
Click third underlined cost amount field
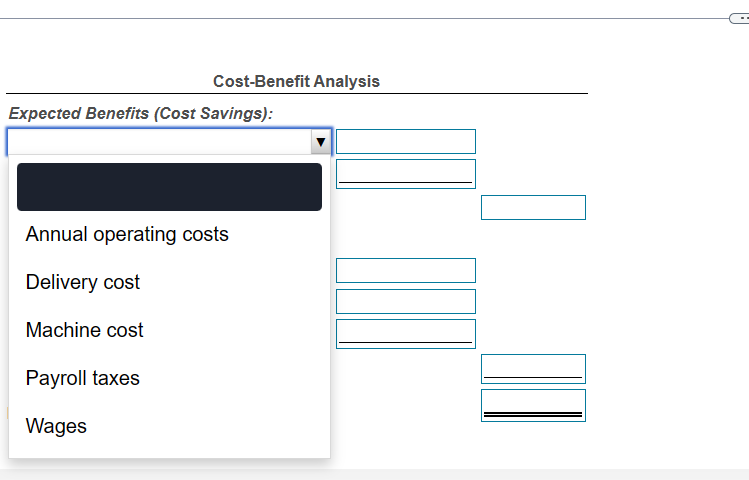click(x=406, y=334)
